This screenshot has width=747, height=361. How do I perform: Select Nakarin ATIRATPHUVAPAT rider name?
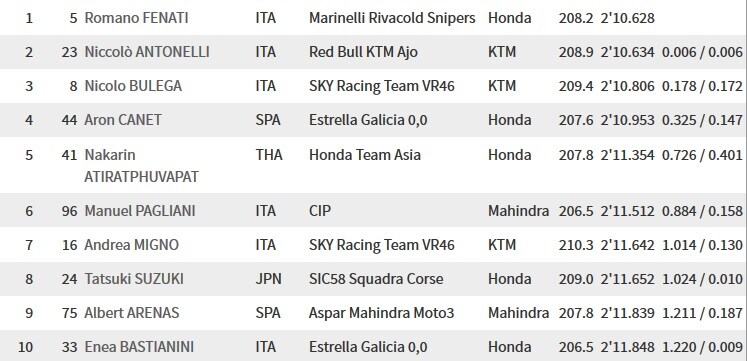(141, 166)
